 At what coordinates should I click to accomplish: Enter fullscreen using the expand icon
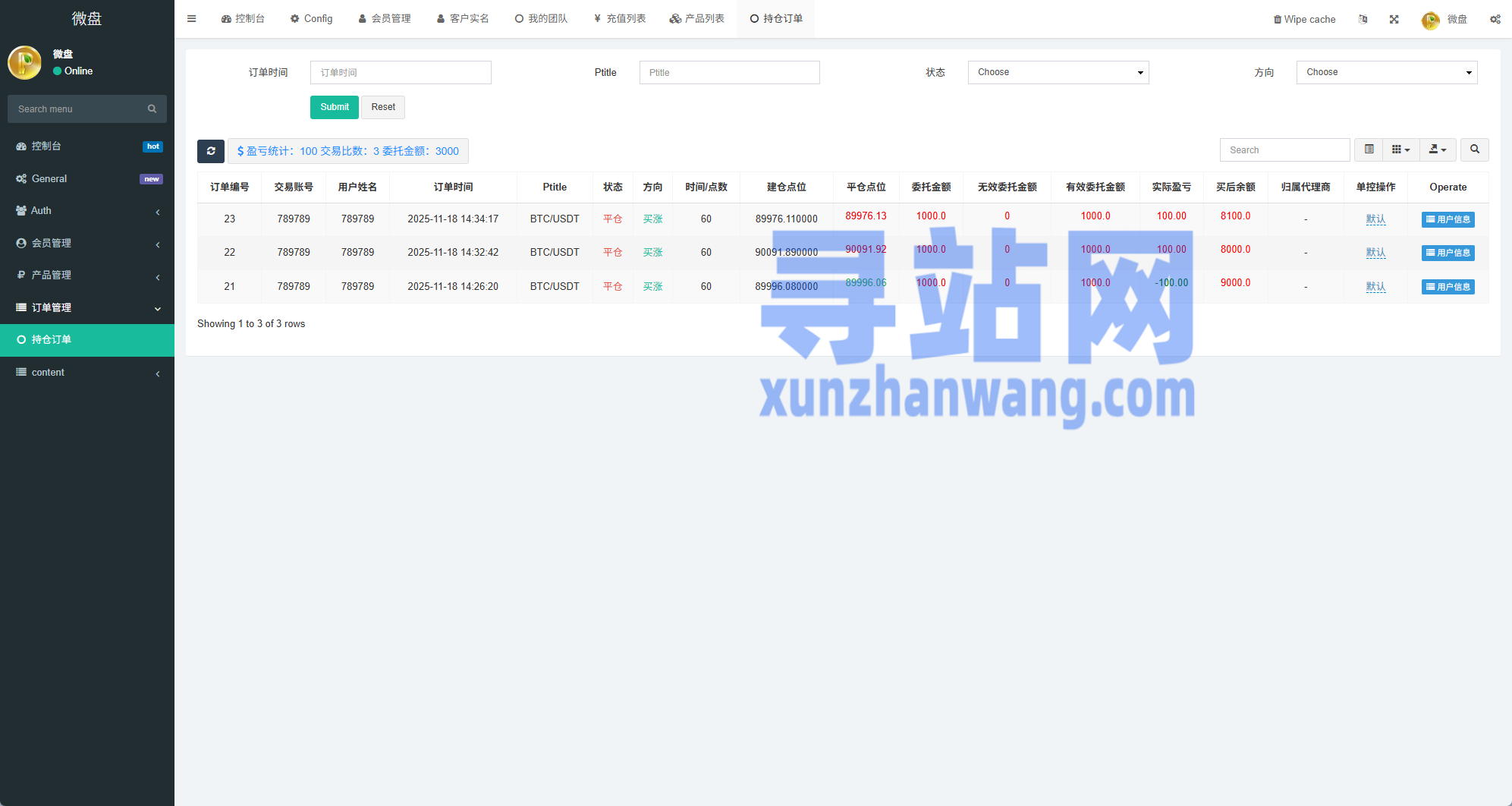pyautogui.click(x=1394, y=20)
